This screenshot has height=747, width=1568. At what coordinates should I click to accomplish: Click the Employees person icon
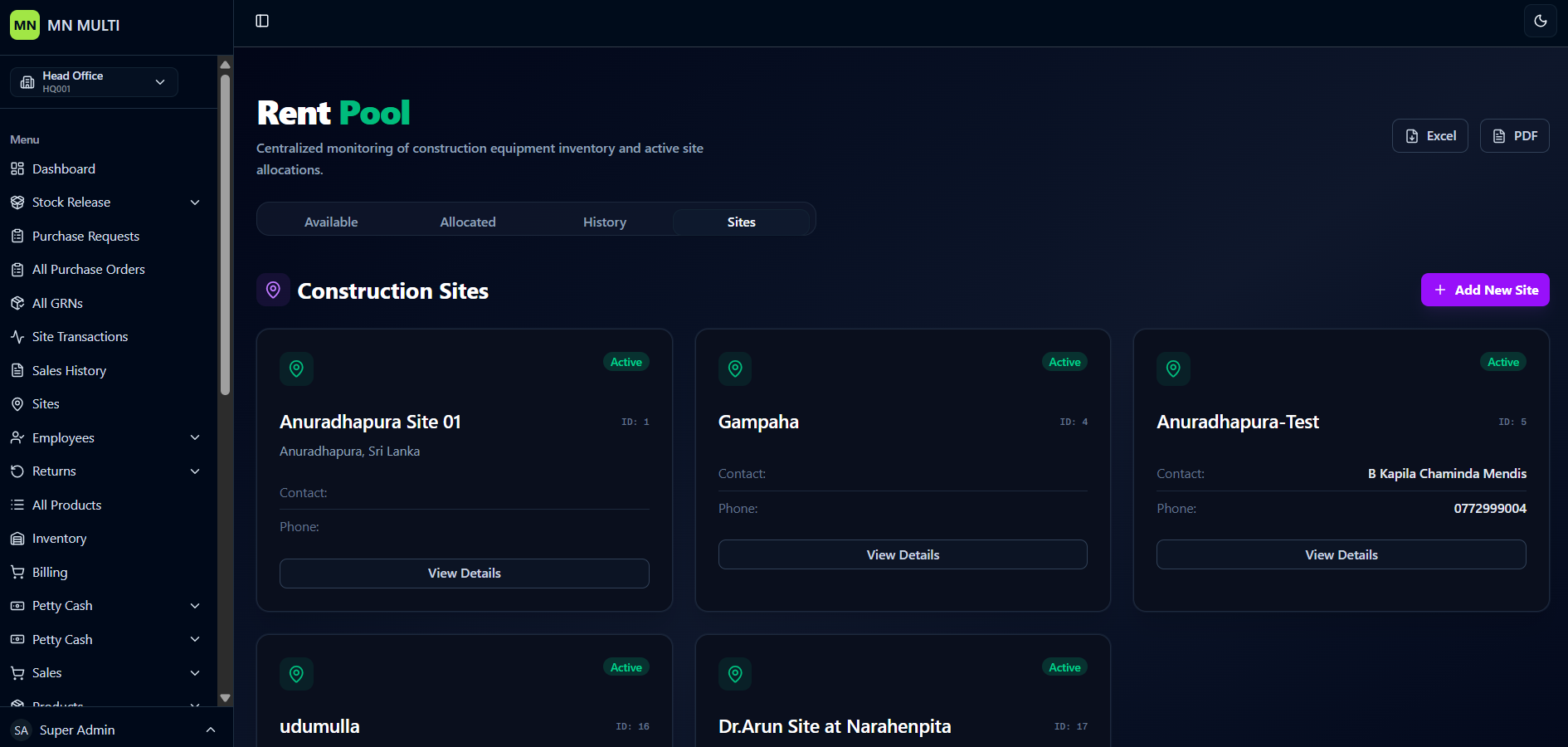coord(17,437)
